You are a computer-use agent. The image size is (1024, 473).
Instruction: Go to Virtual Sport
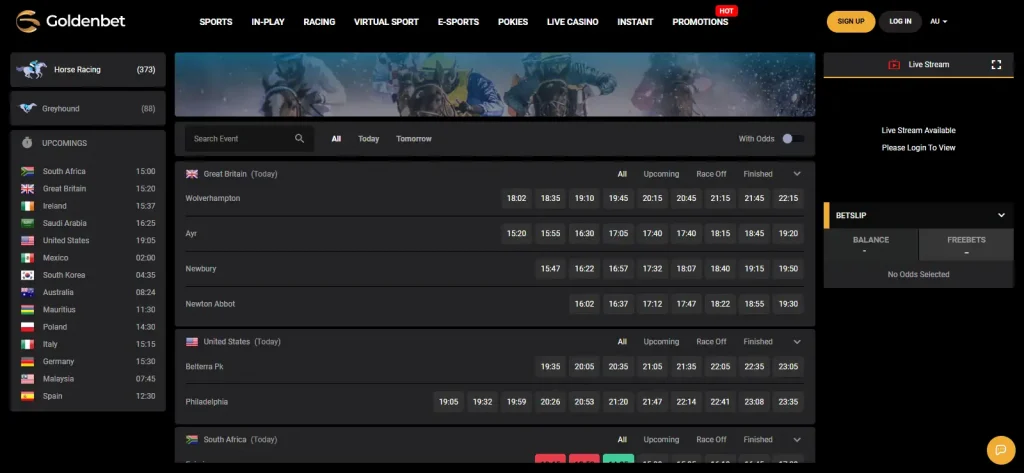click(x=387, y=22)
